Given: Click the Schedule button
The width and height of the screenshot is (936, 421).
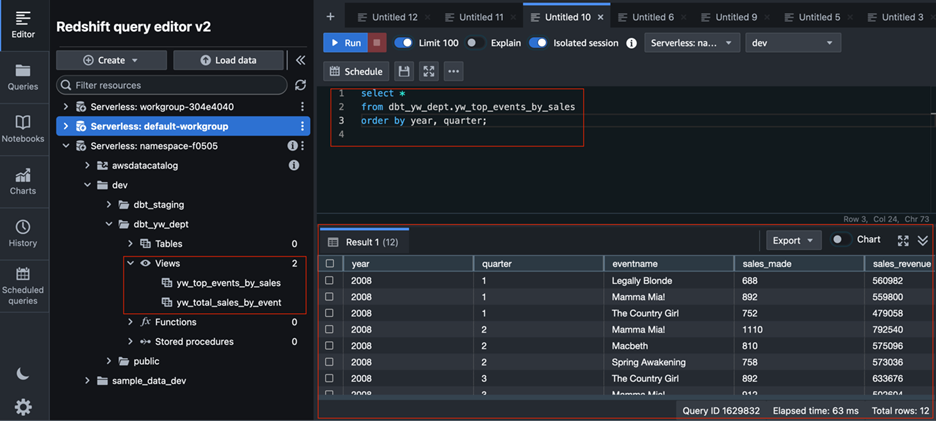Looking at the screenshot, I should click(356, 72).
